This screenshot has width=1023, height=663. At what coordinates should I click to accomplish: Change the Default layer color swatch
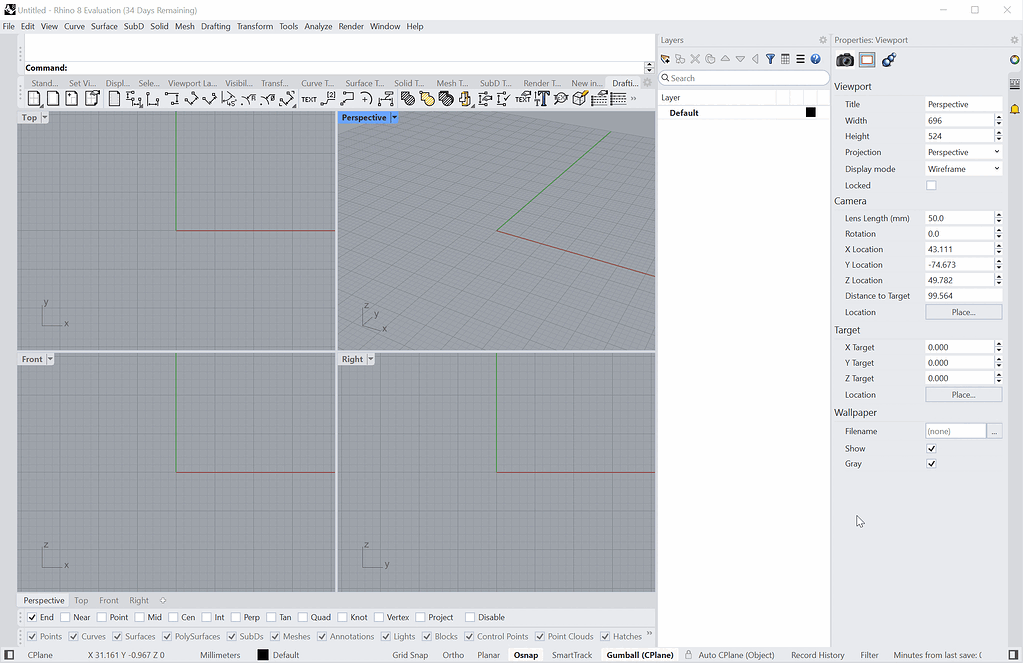810,113
